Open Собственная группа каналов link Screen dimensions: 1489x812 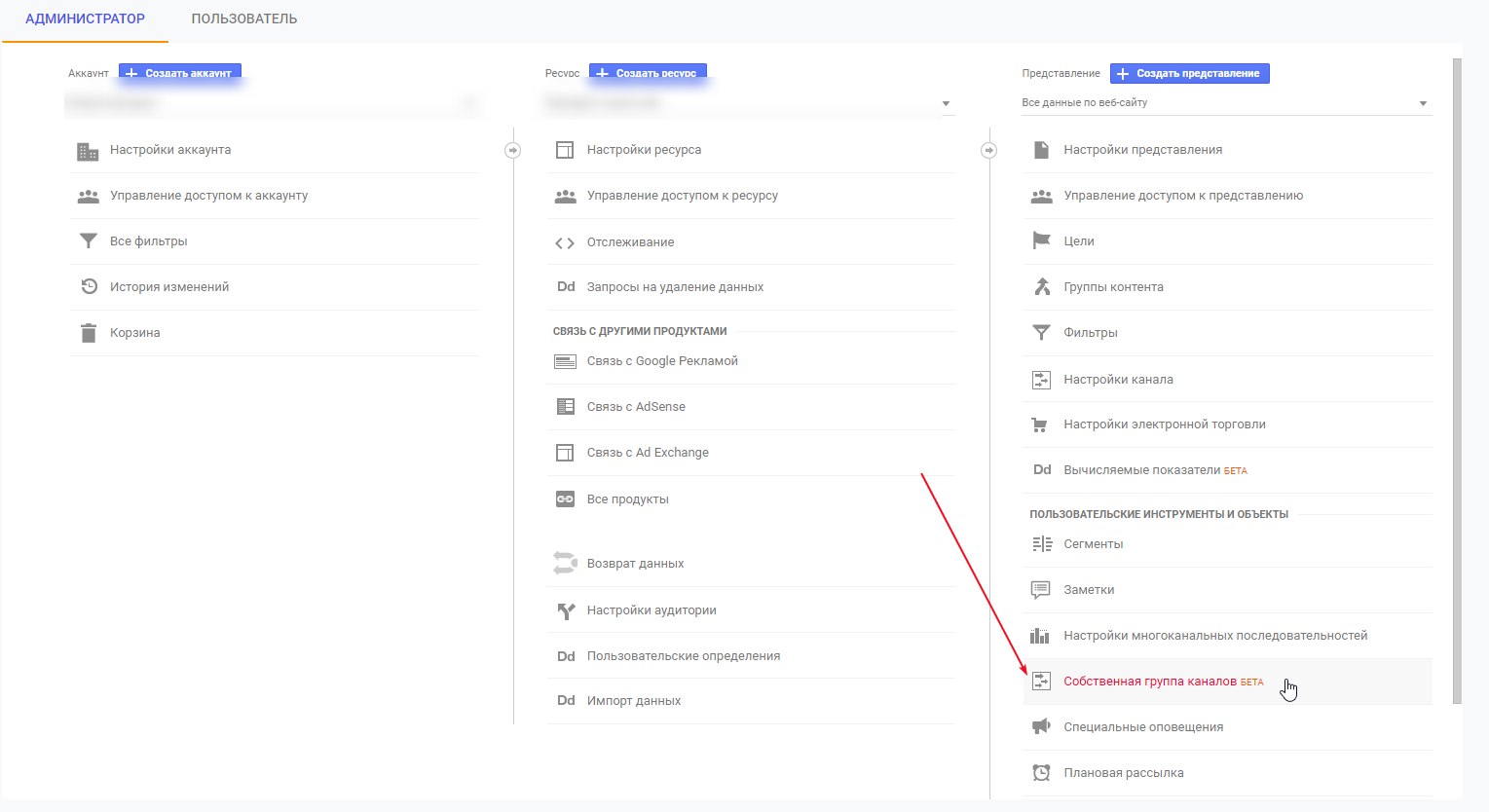click(x=1149, y=682)
